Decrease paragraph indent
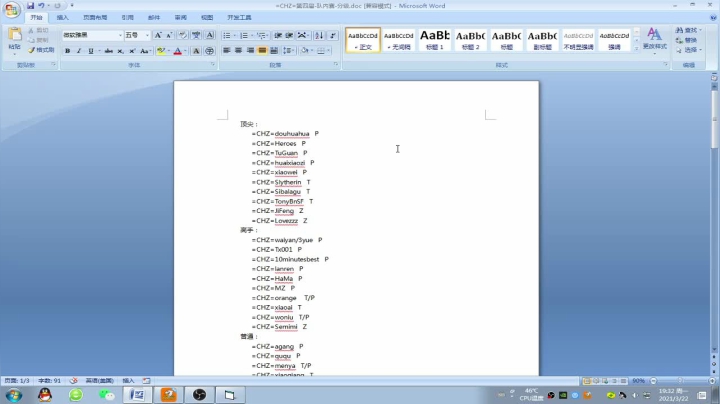The height and width of the screenshot is (404, 720). pyautogui.click(x=278, y=35)
